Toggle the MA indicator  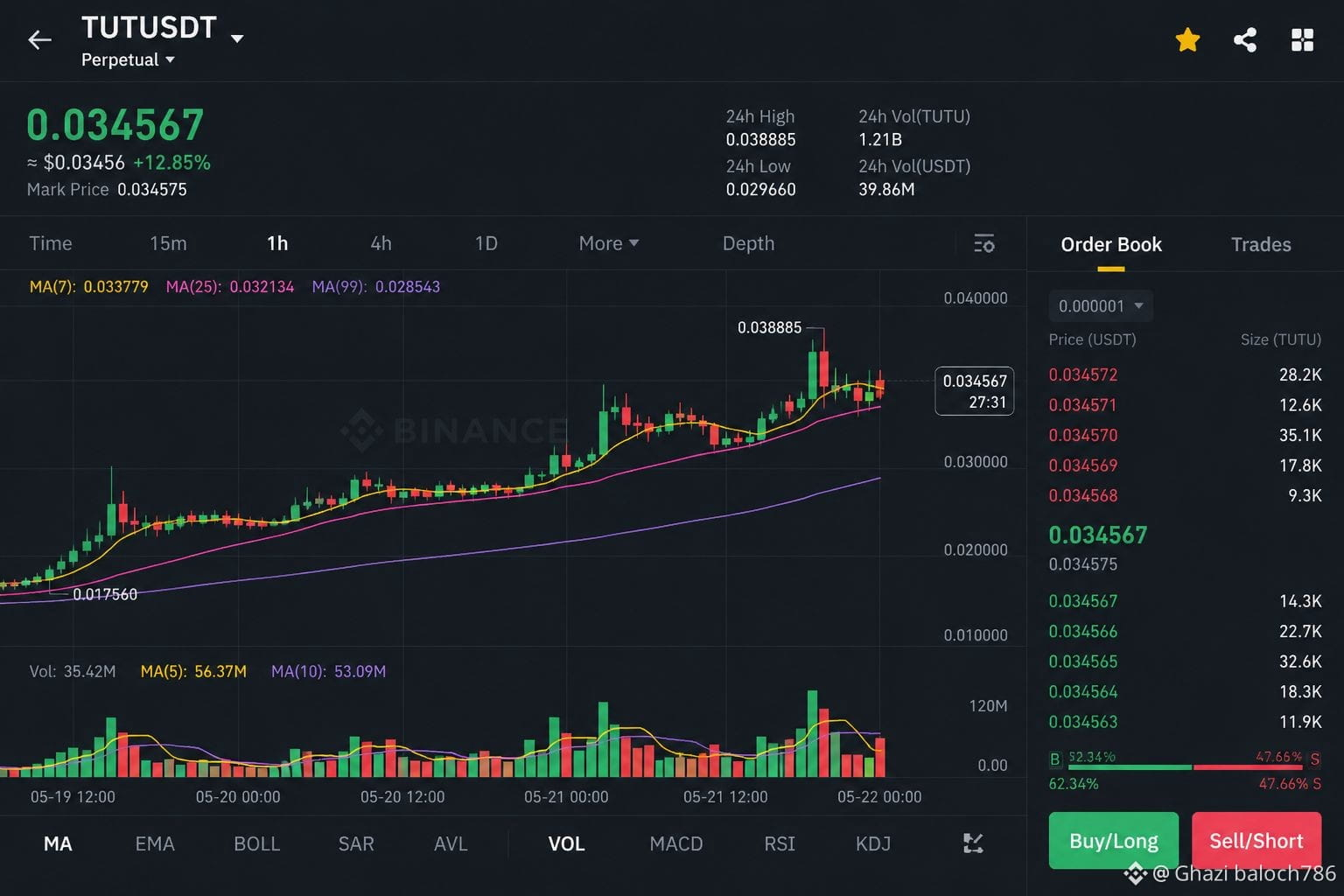[58, 843]
